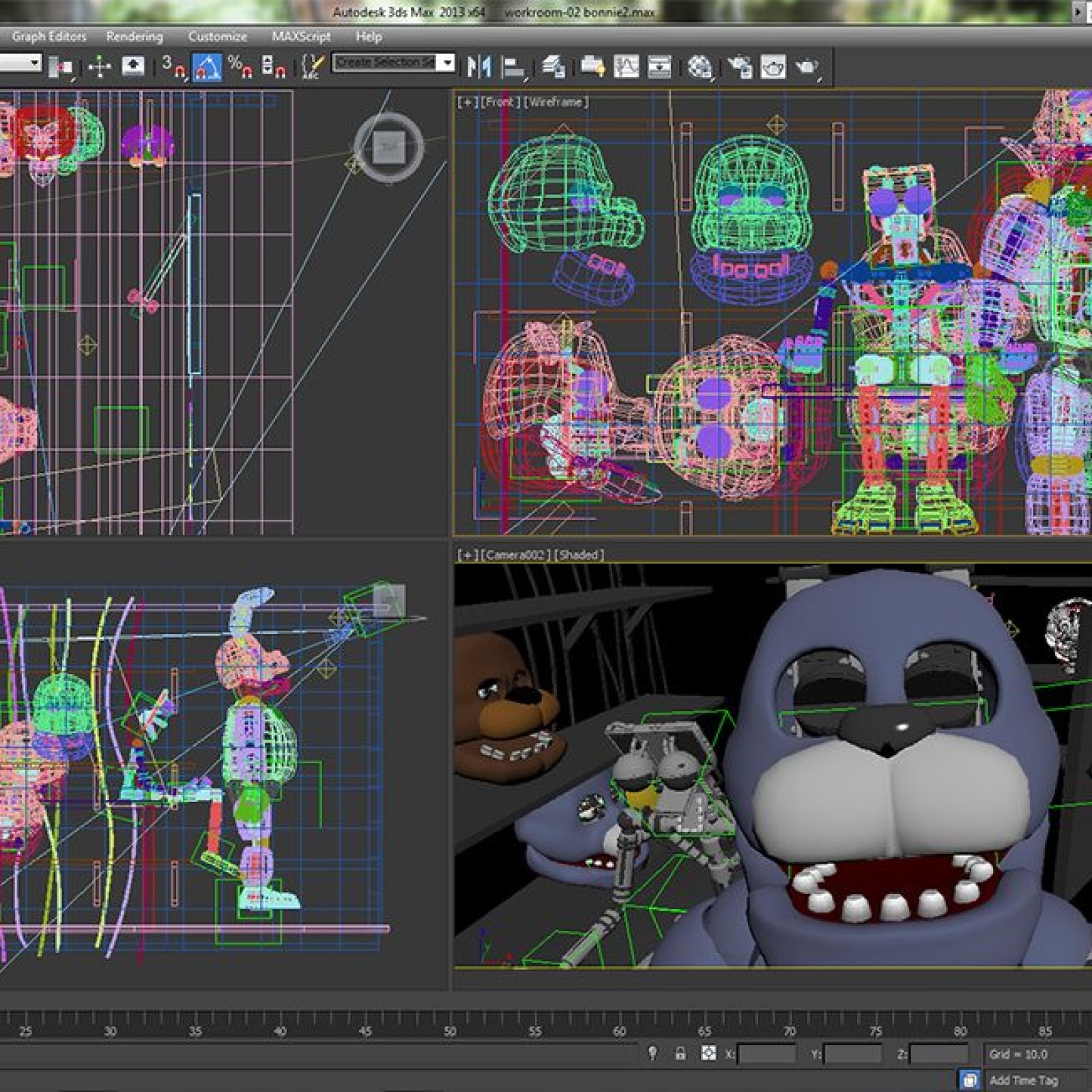
Task: Open the Material Editor
Action: click(700, 67)
